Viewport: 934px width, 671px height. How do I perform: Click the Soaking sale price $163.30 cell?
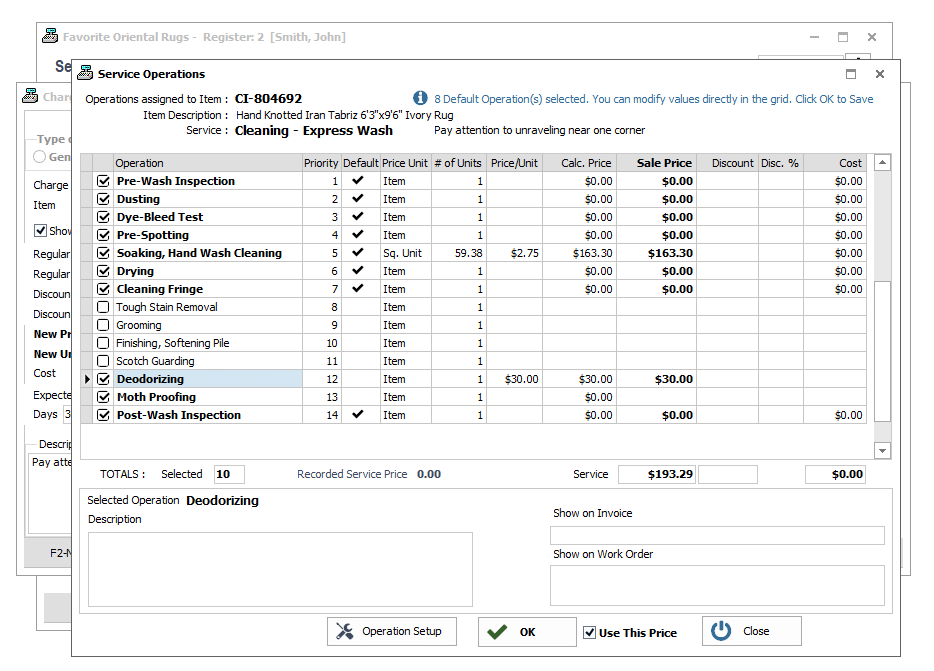pos(656,253)
